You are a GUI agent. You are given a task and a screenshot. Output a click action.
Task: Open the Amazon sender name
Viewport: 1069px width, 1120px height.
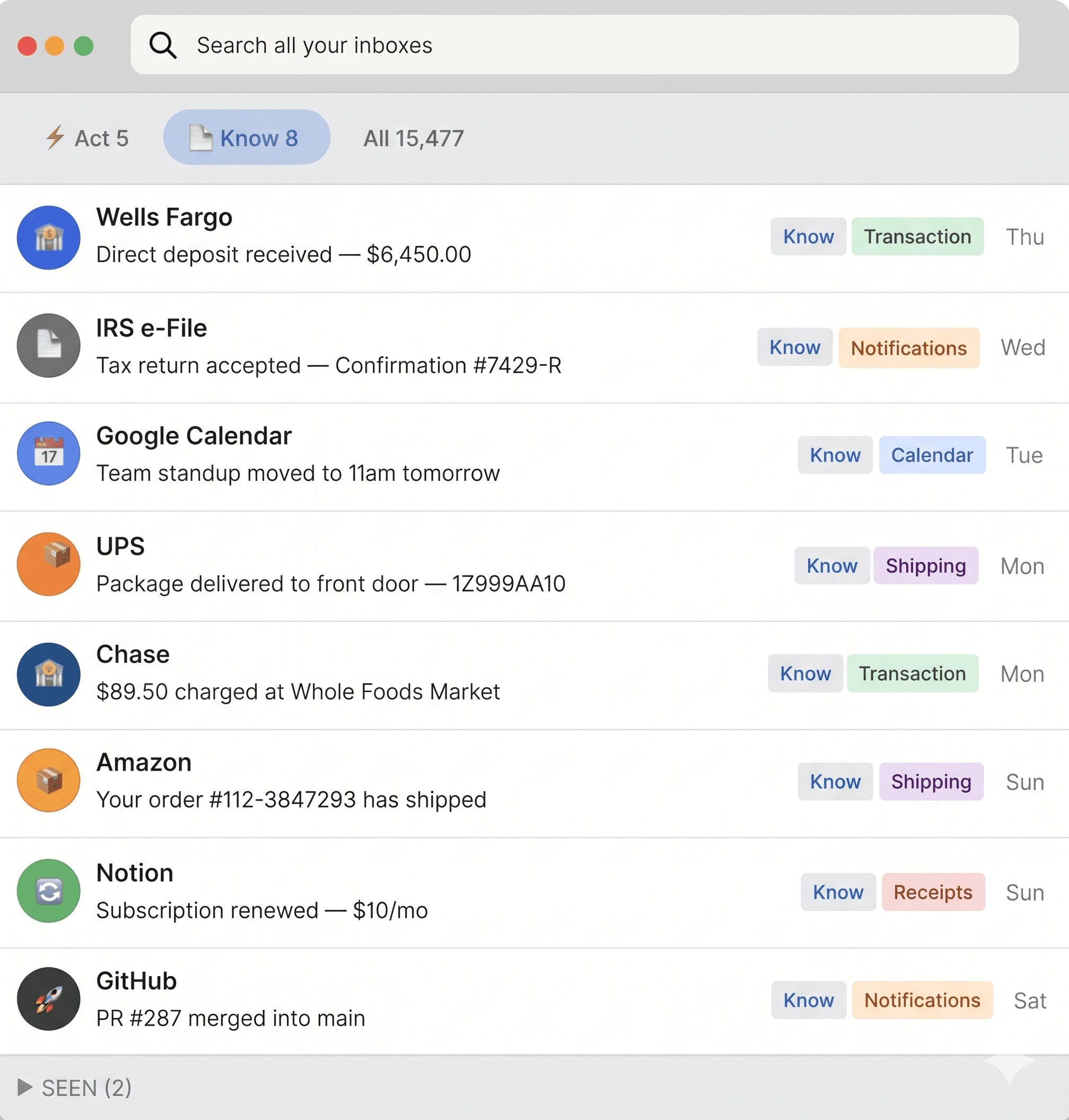pyautogui.click(x=144, y=763)
